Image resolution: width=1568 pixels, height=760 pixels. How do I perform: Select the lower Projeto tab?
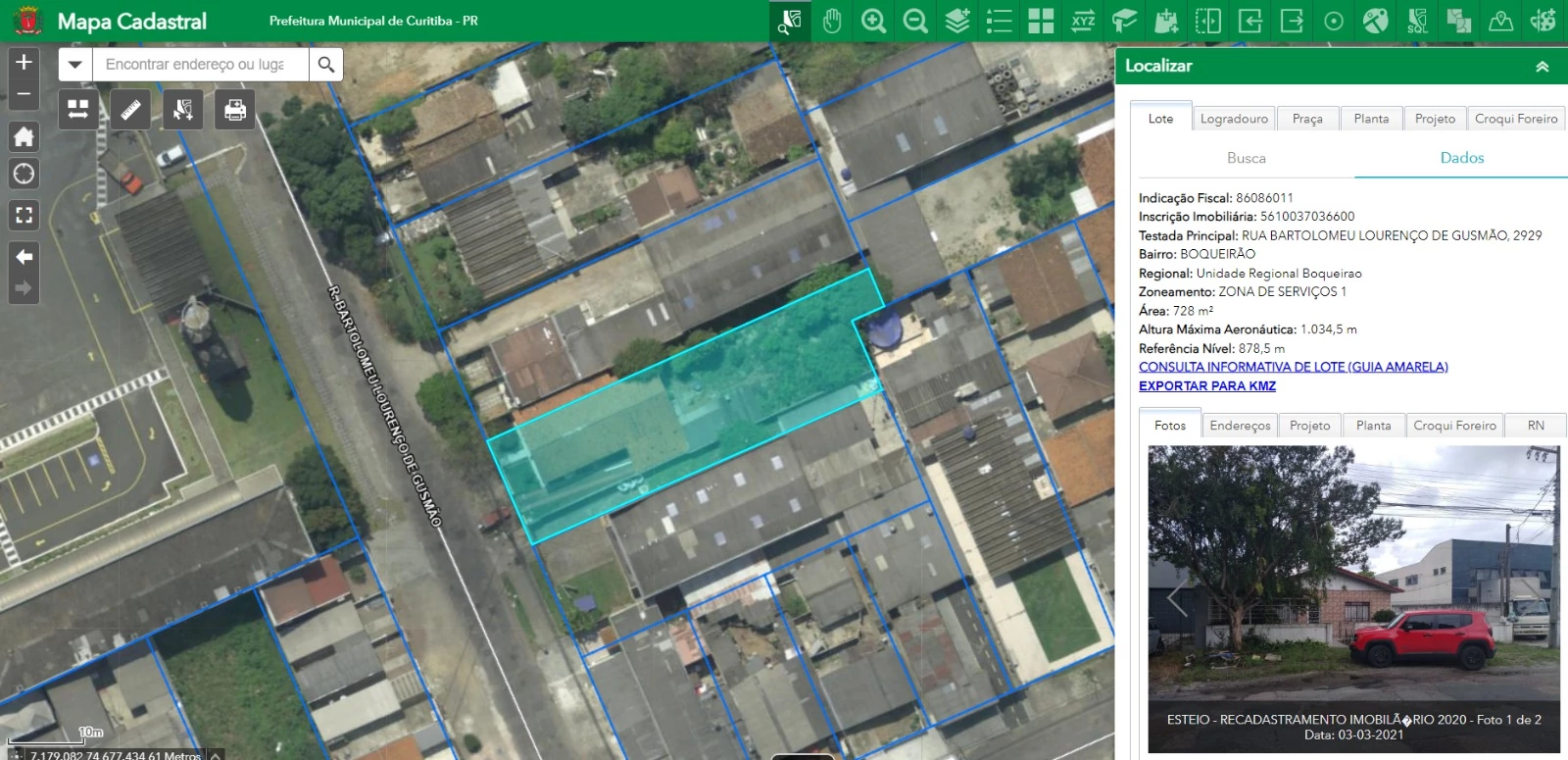1309,426
